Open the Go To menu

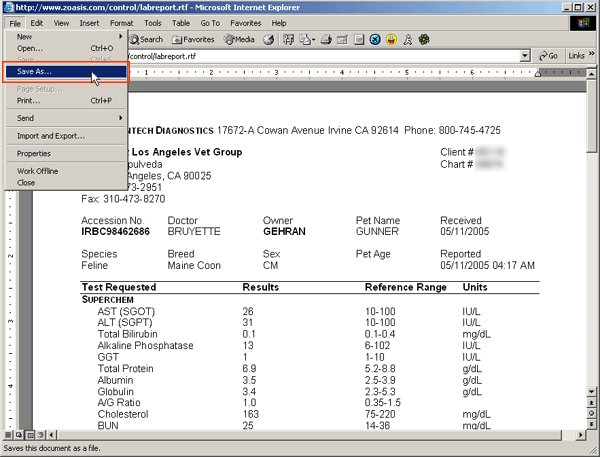pyautogui.click(x=210, y=23)
